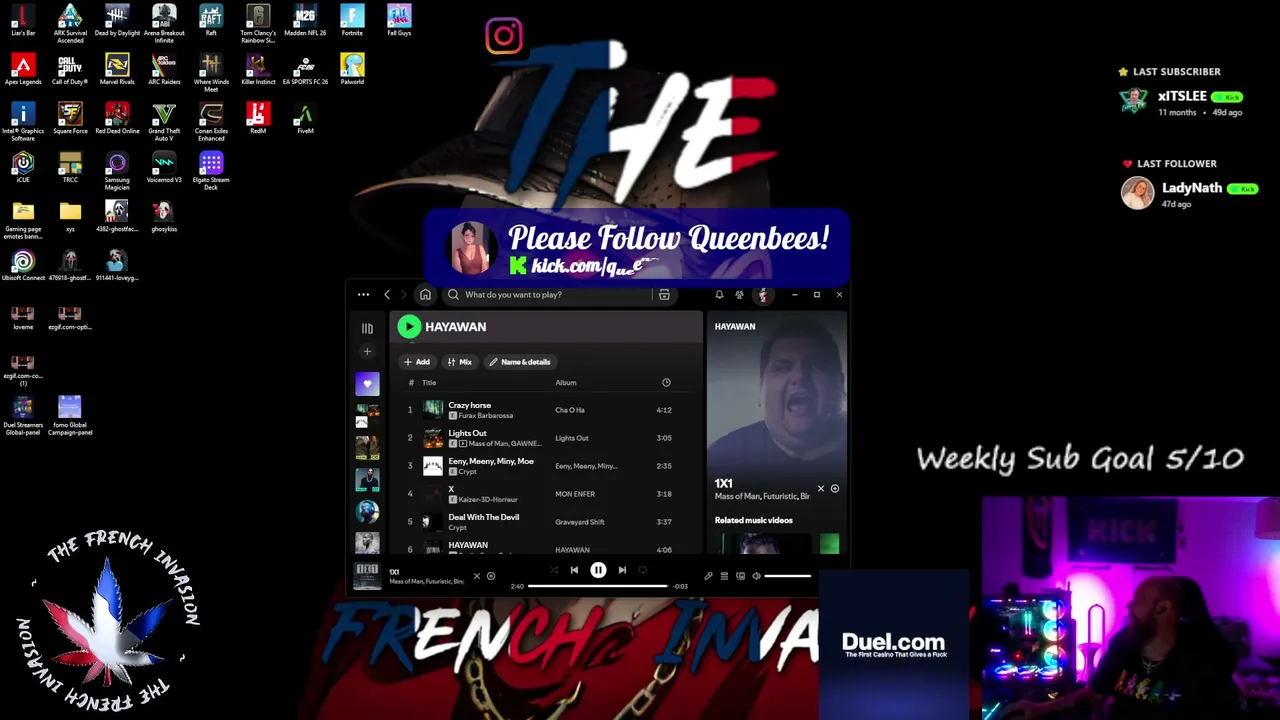
Task: Skip to next track
Action: point(622,570)
